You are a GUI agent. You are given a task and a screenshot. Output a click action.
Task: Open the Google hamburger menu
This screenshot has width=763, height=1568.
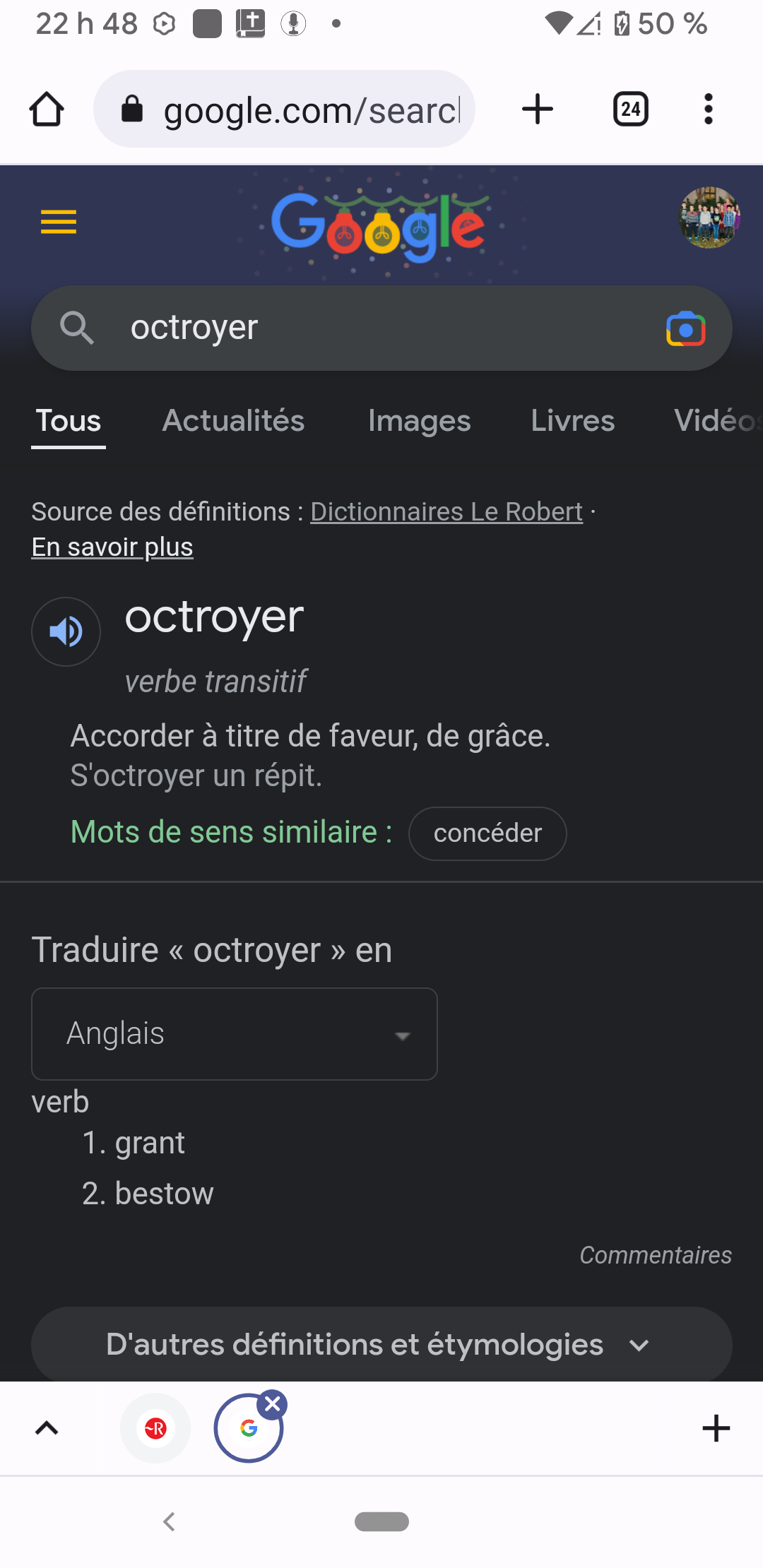click(x=59, y=222)
